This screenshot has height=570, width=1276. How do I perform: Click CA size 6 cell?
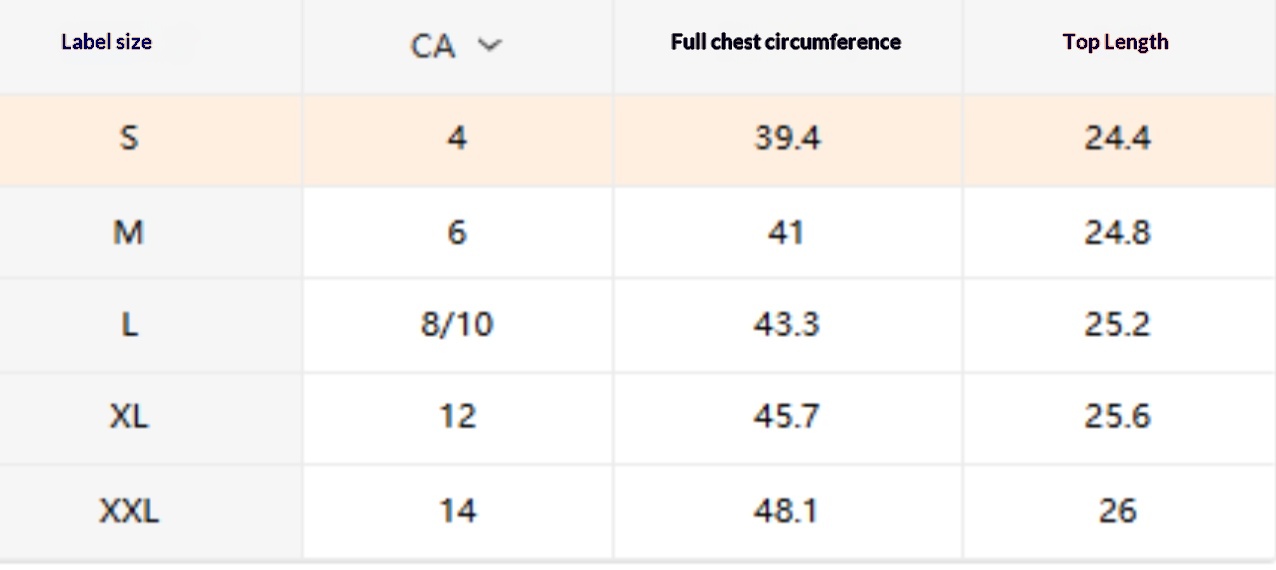coord(457,233)
